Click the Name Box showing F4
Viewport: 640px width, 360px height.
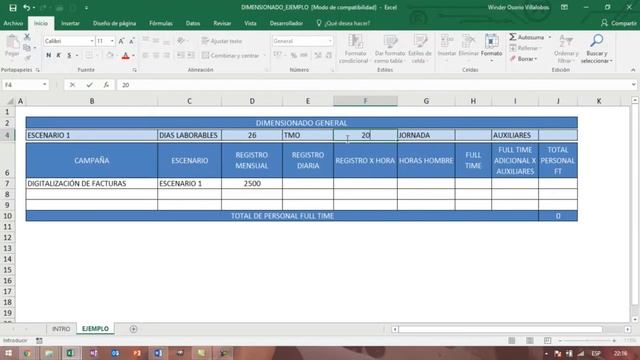22,84
